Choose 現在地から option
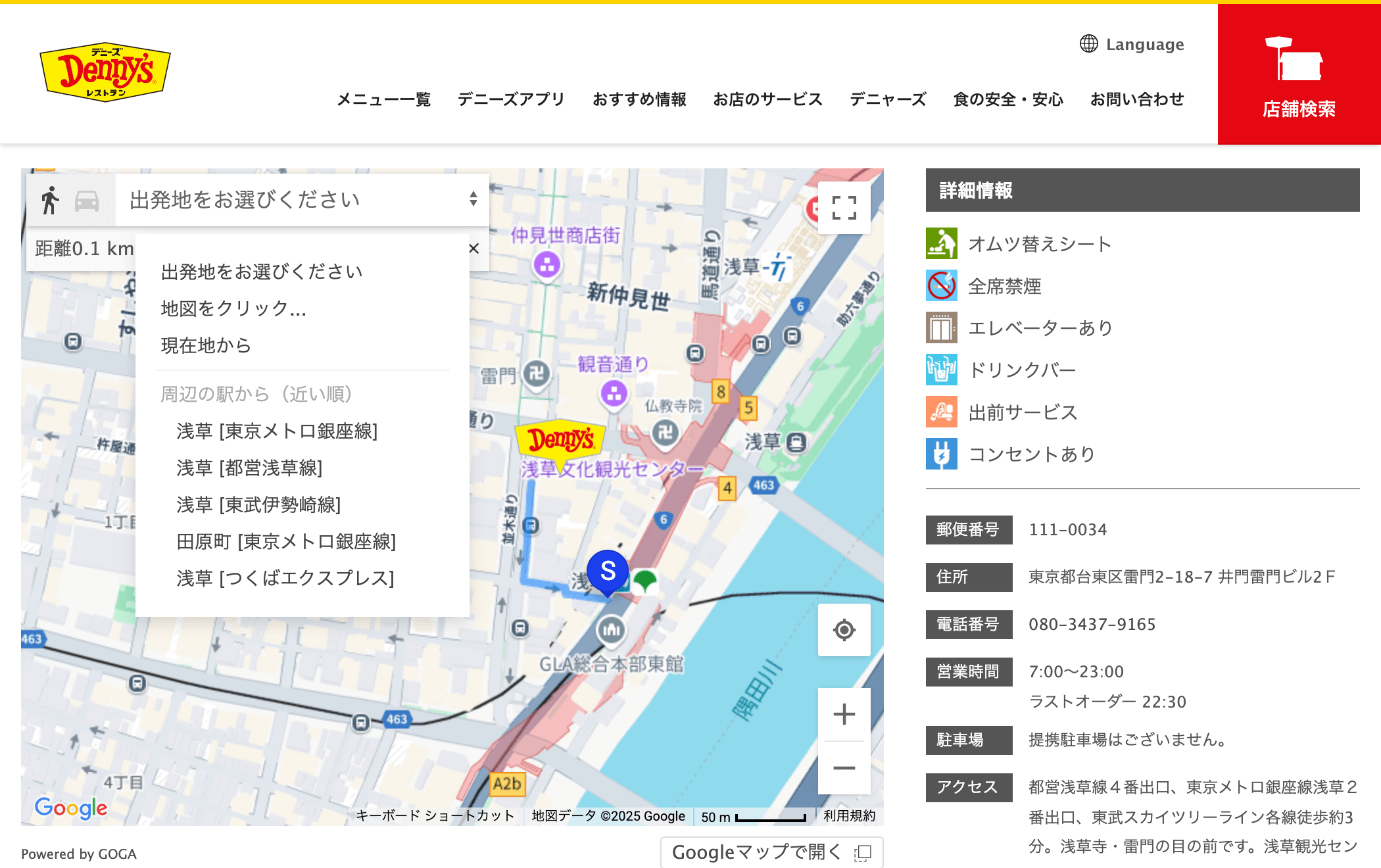The image size is (1381, 868). (206, 345)
